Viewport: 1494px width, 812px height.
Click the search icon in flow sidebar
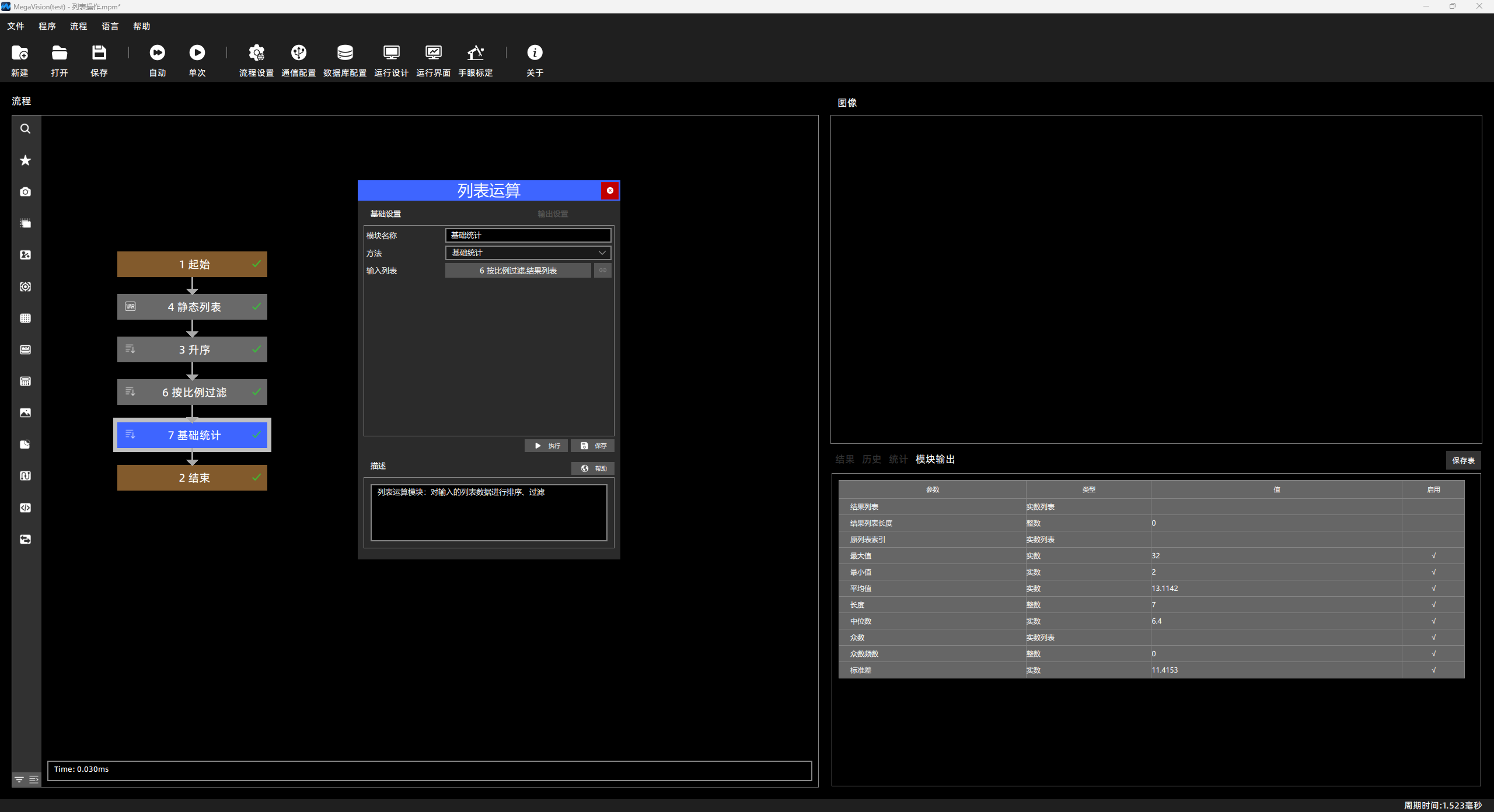(x=26, y=129)
